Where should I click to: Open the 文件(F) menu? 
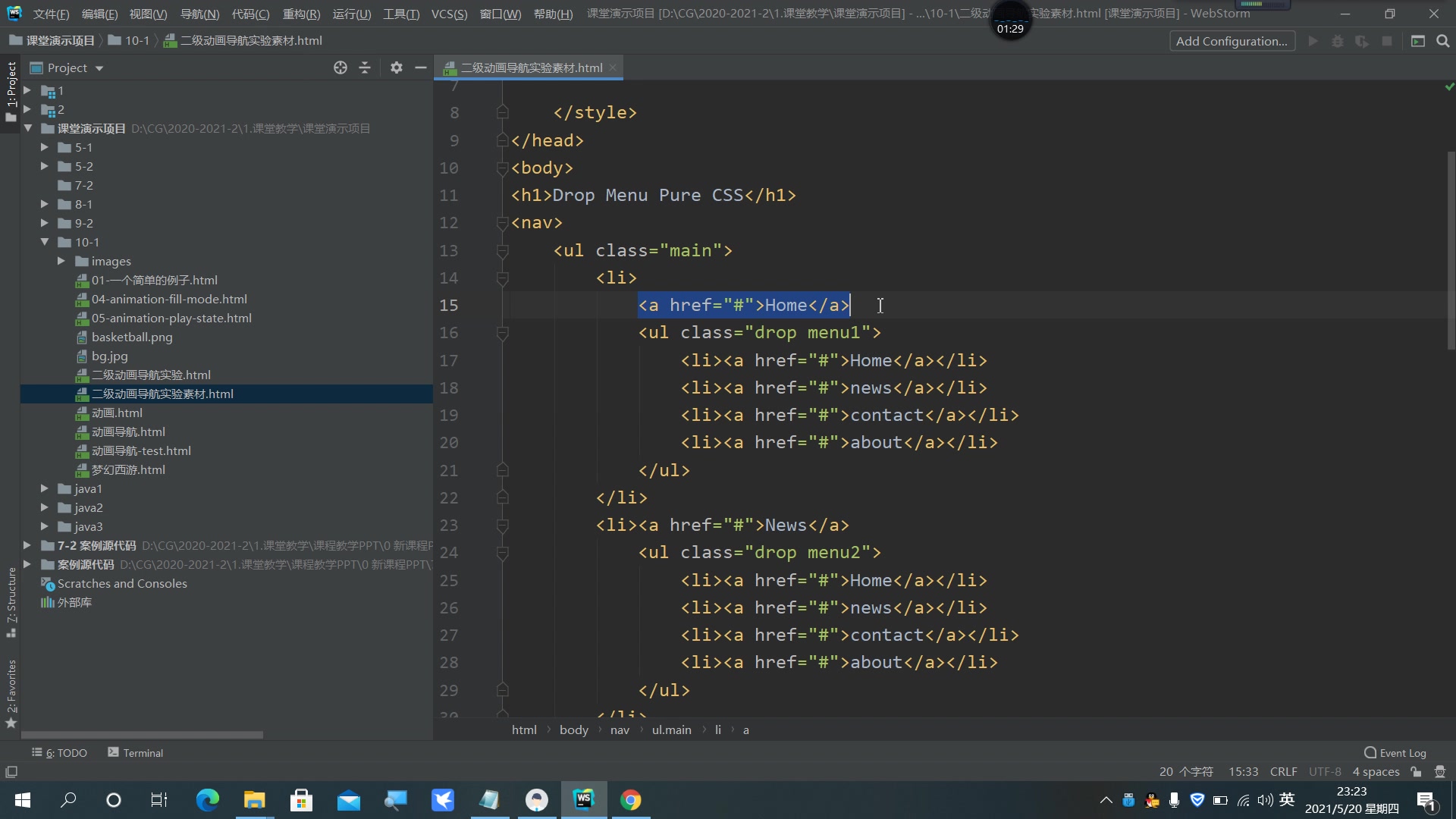coord(51,14)
